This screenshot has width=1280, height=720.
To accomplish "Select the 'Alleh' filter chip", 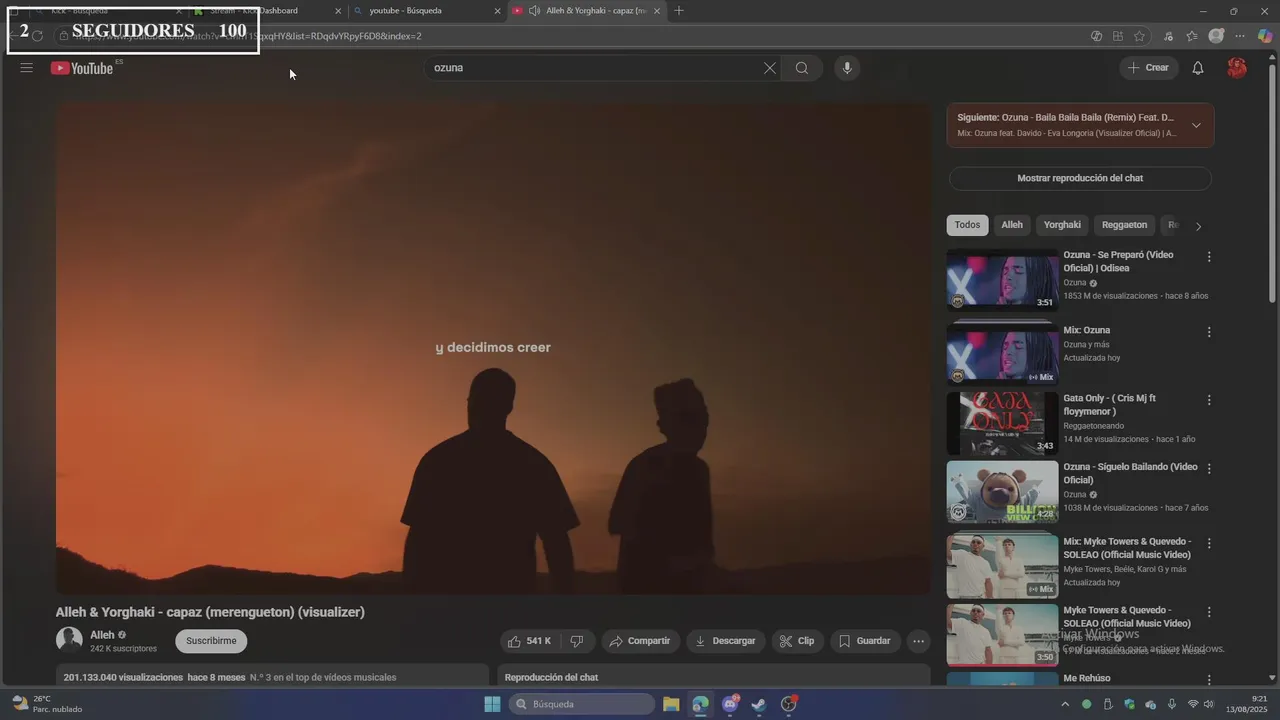I will pos(1012,225).
